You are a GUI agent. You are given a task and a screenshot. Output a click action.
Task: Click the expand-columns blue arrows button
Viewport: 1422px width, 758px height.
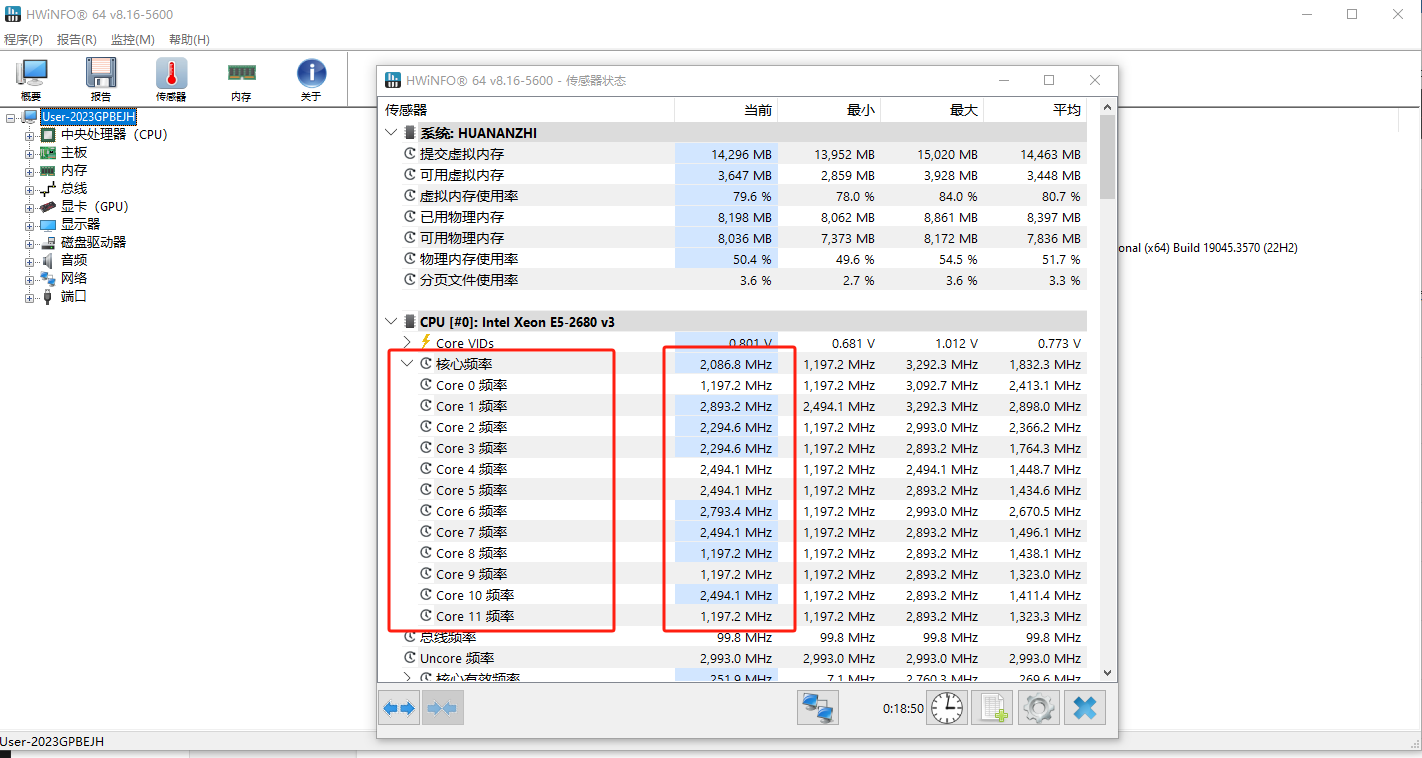[398, 708]
